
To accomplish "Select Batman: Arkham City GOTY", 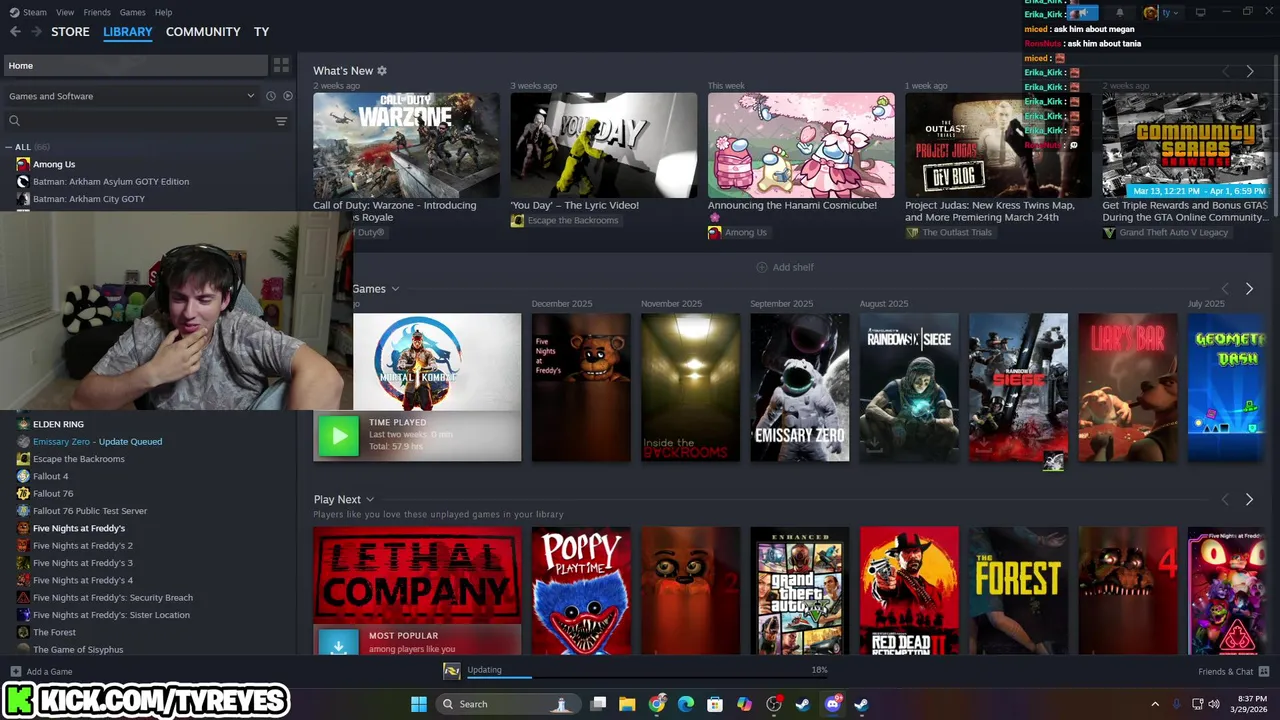I will pyautogui.click(x=89, y=199).
